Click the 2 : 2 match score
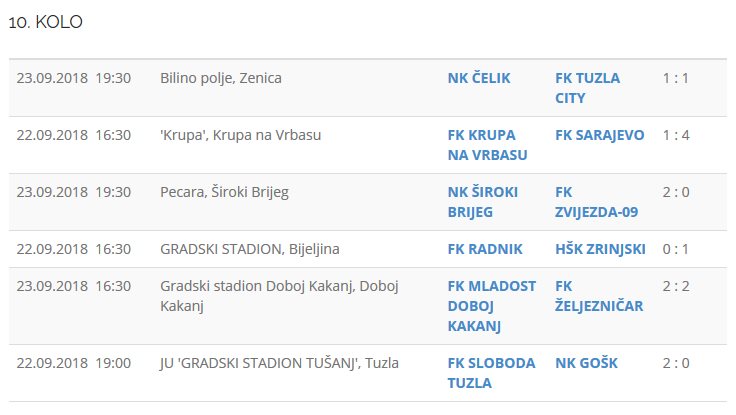 pos(676,287)
